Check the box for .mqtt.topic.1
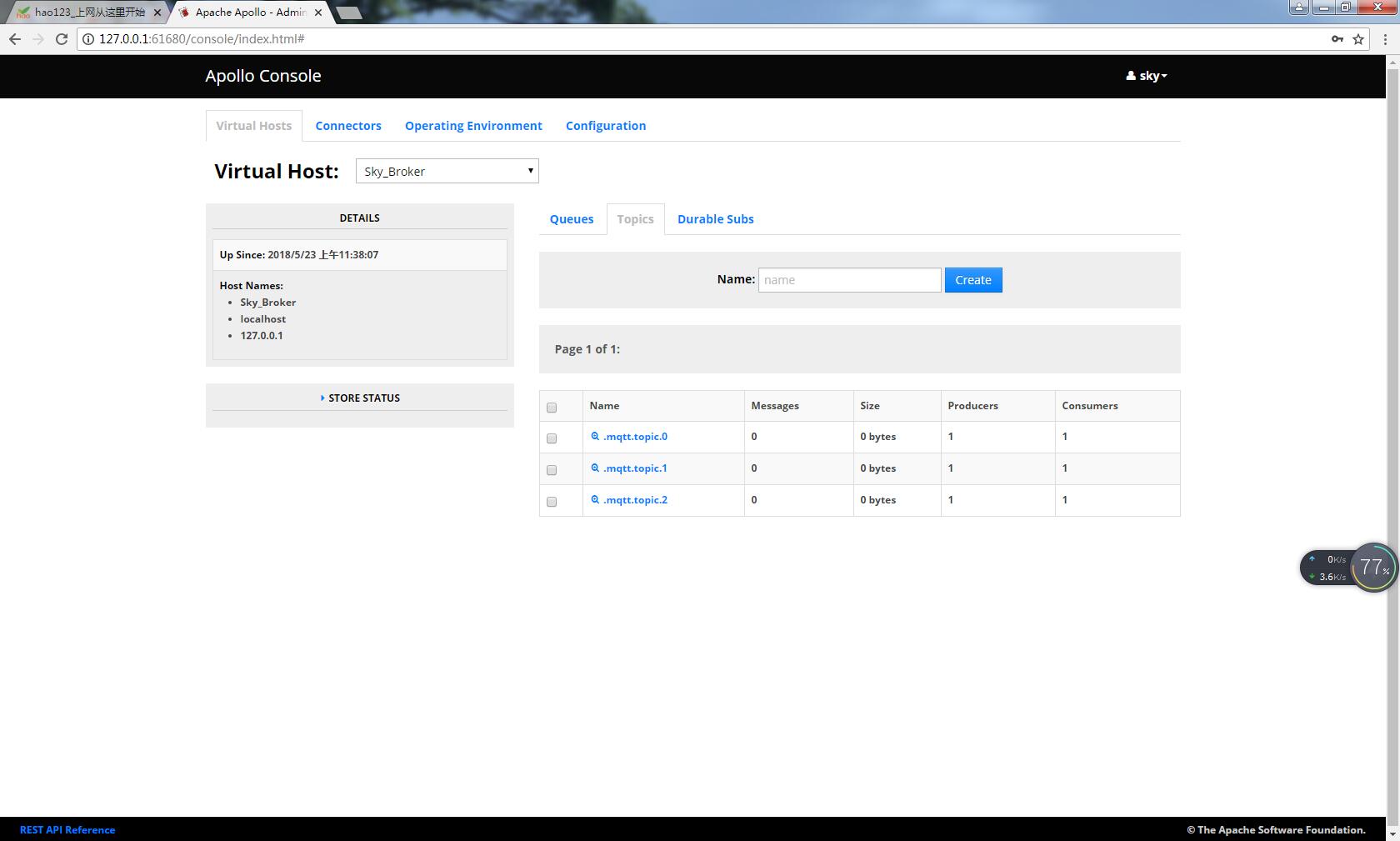Screen dimensions: 1400x841 tap(552, 470)
